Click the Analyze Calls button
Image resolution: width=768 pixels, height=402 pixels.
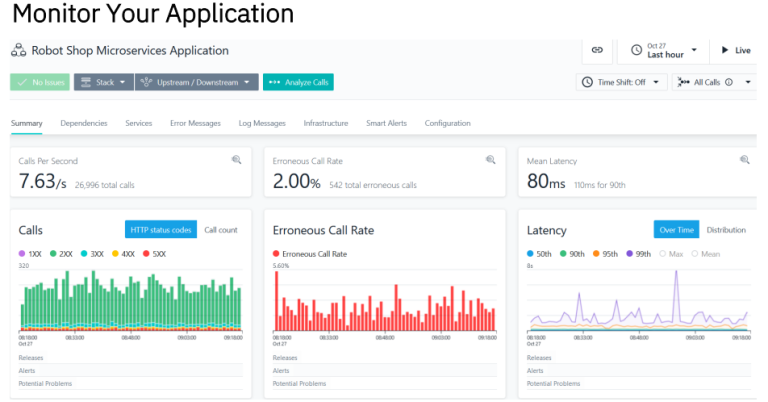click(298, 82)
